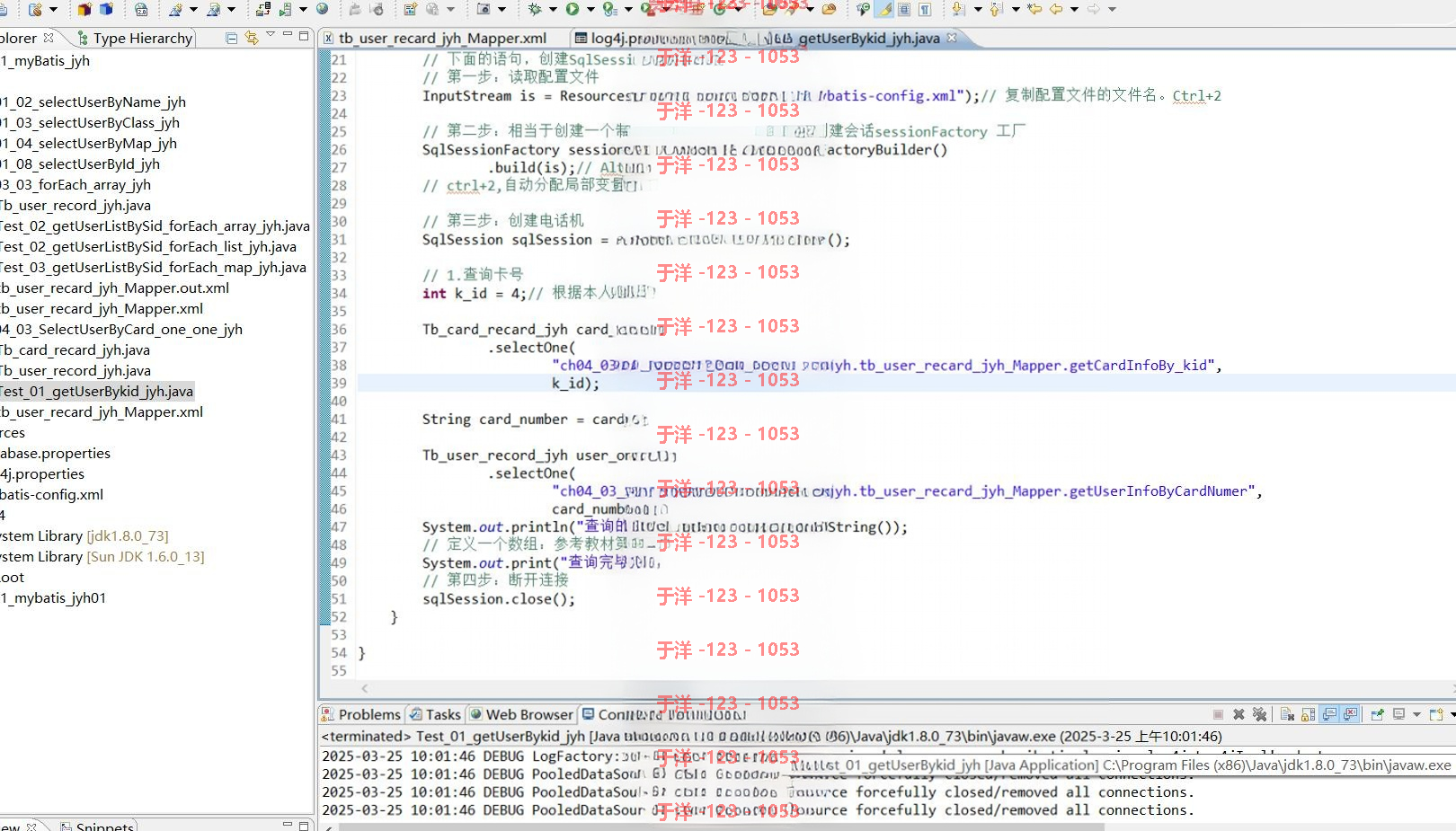Click the Snippets view tab
The image size is (1456, 831).
coord(97,826)
